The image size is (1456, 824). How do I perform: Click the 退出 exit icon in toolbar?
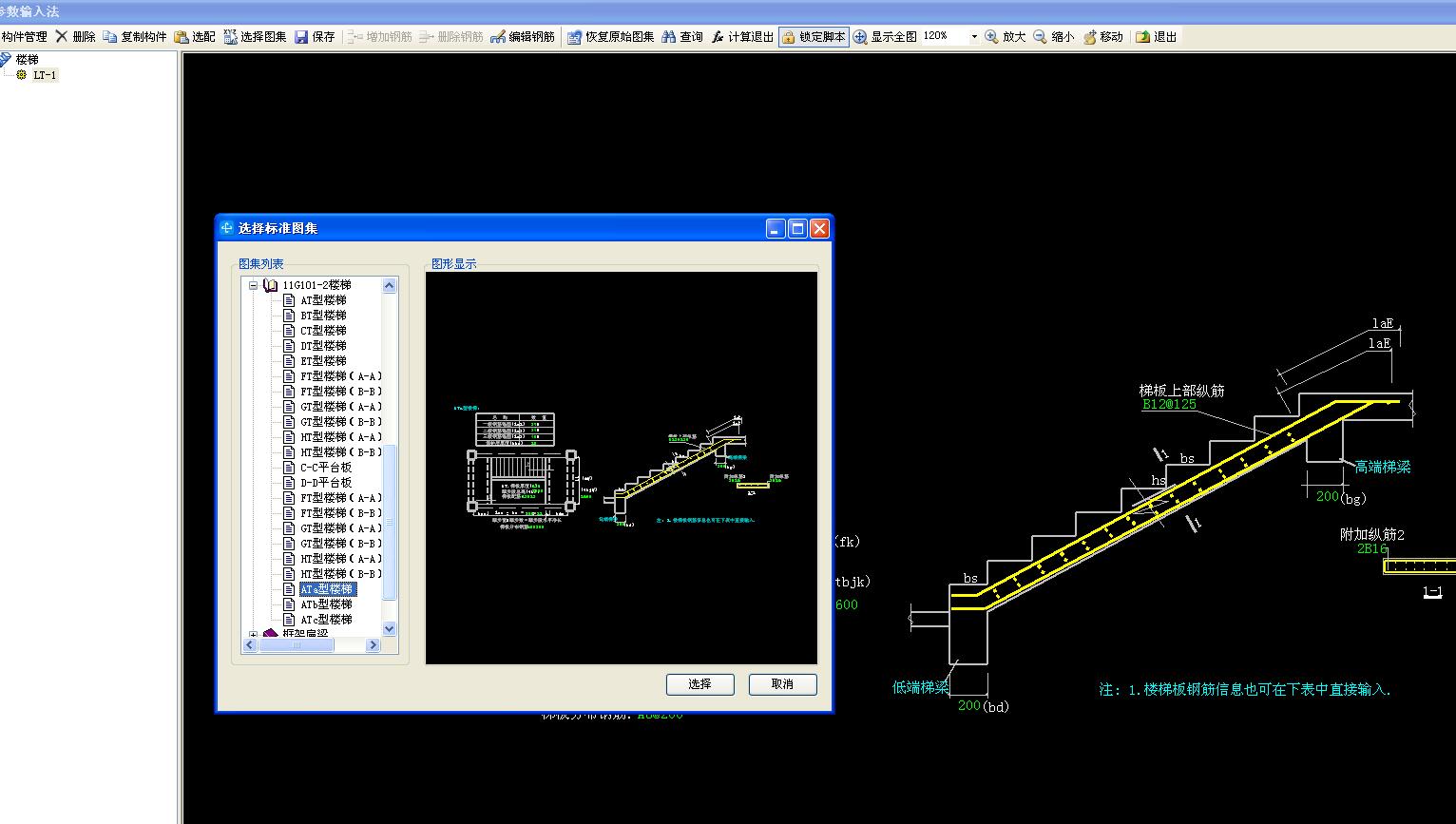coord(1143,36)
